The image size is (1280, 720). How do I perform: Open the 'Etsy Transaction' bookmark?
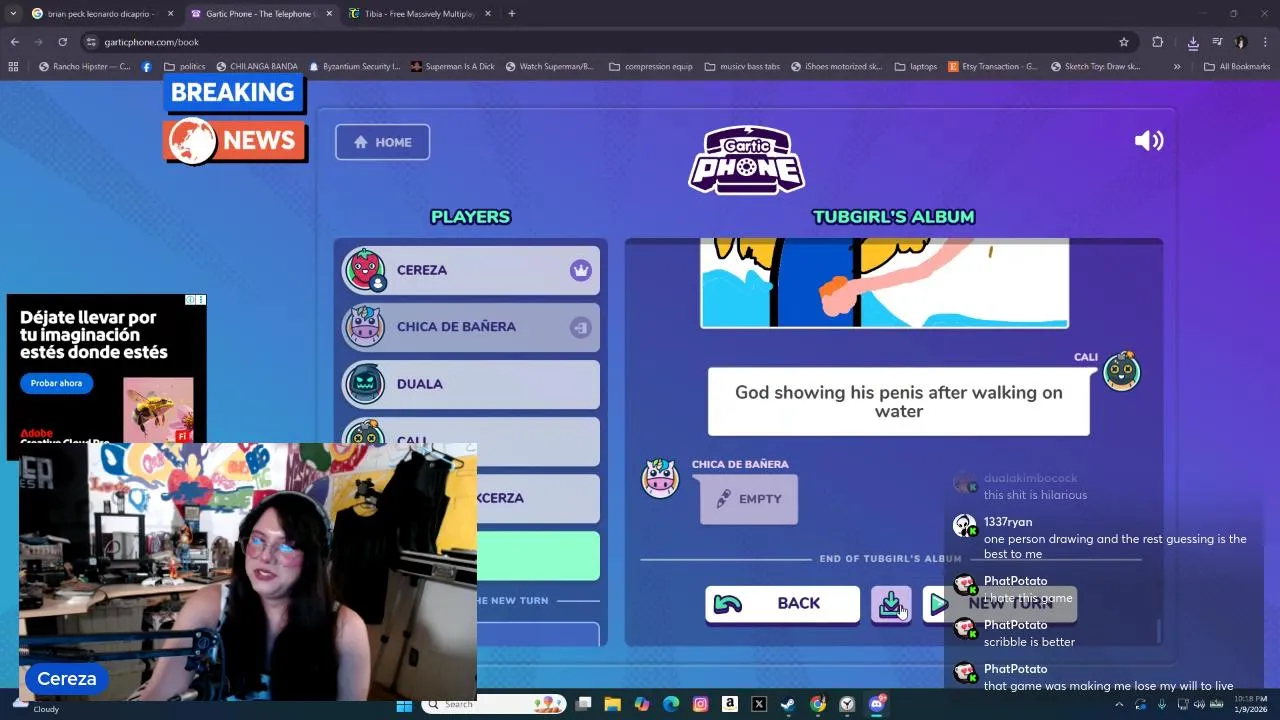tap(992, 67)
